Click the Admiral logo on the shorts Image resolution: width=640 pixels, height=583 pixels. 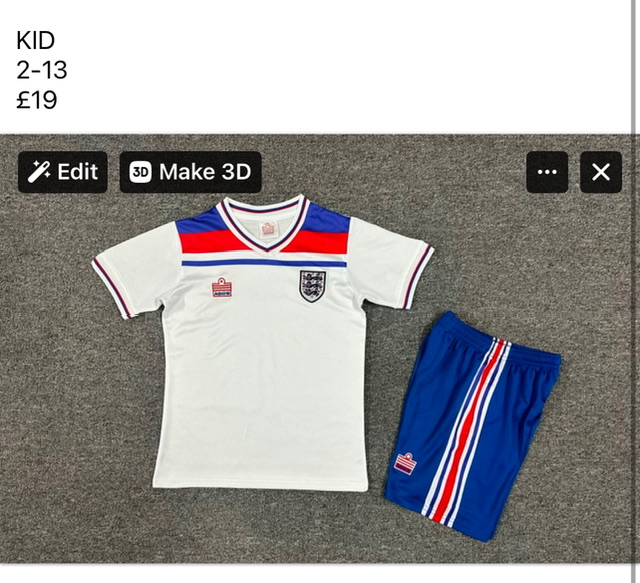(405, 463)
